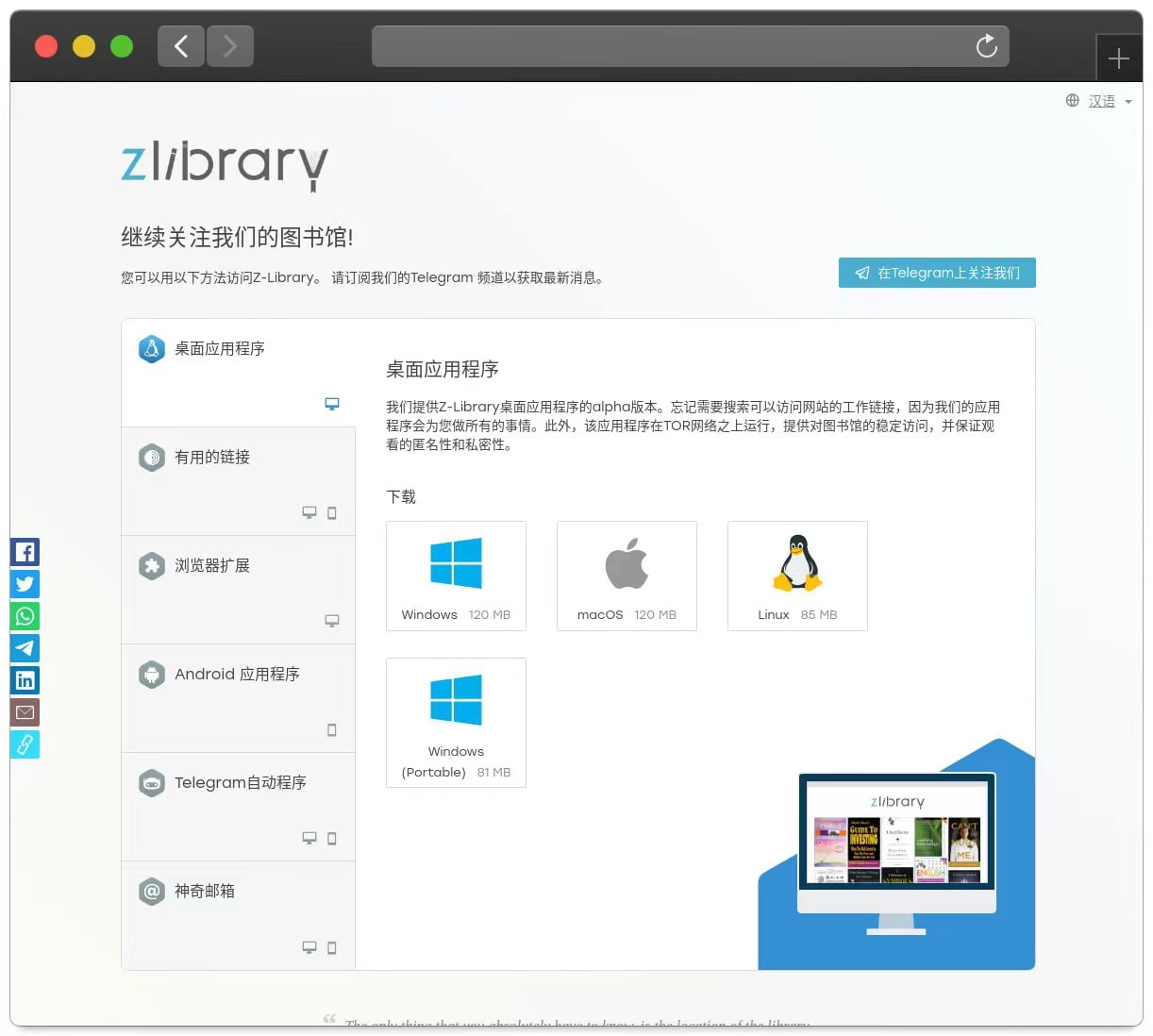Click the 在Telegram上关注我们 button
1153x1036 pixels.
pos(936,273)
